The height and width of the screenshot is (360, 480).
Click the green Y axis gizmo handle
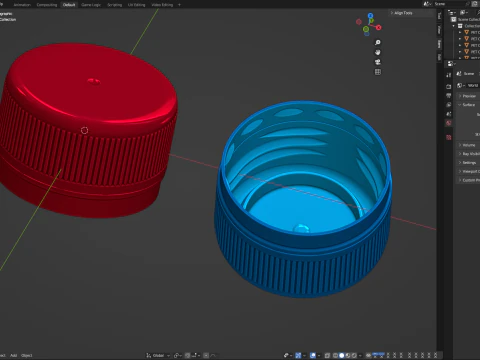pyautogui.click(x=366, y=29)
